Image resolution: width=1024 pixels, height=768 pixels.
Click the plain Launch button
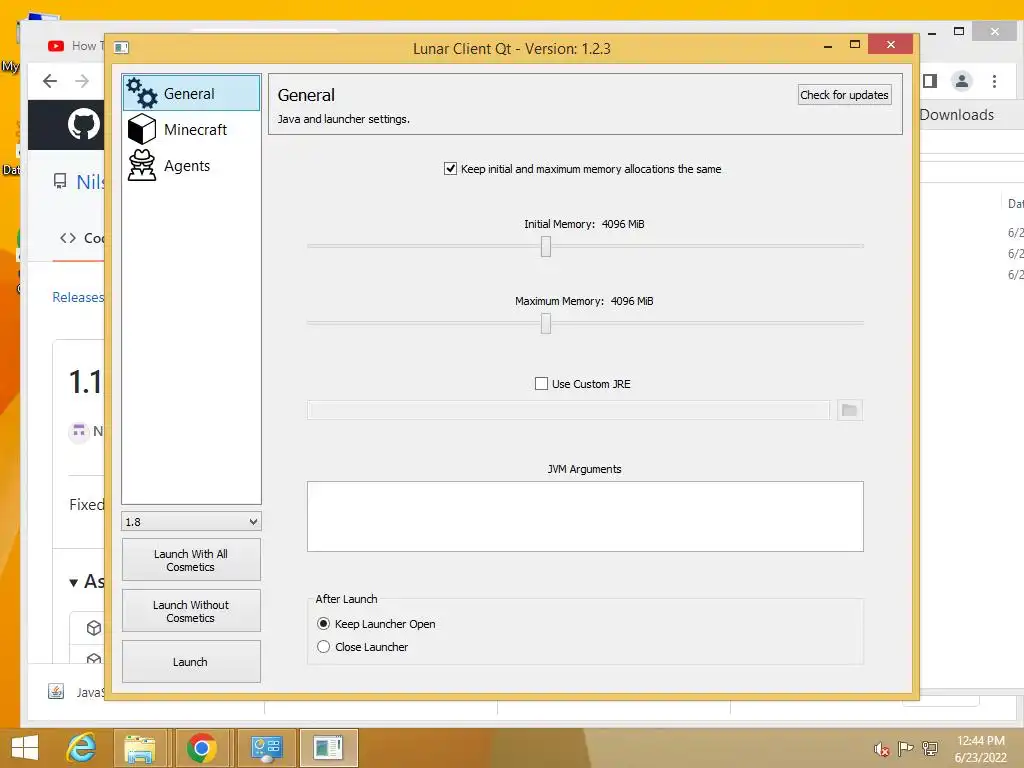(191, 662)
